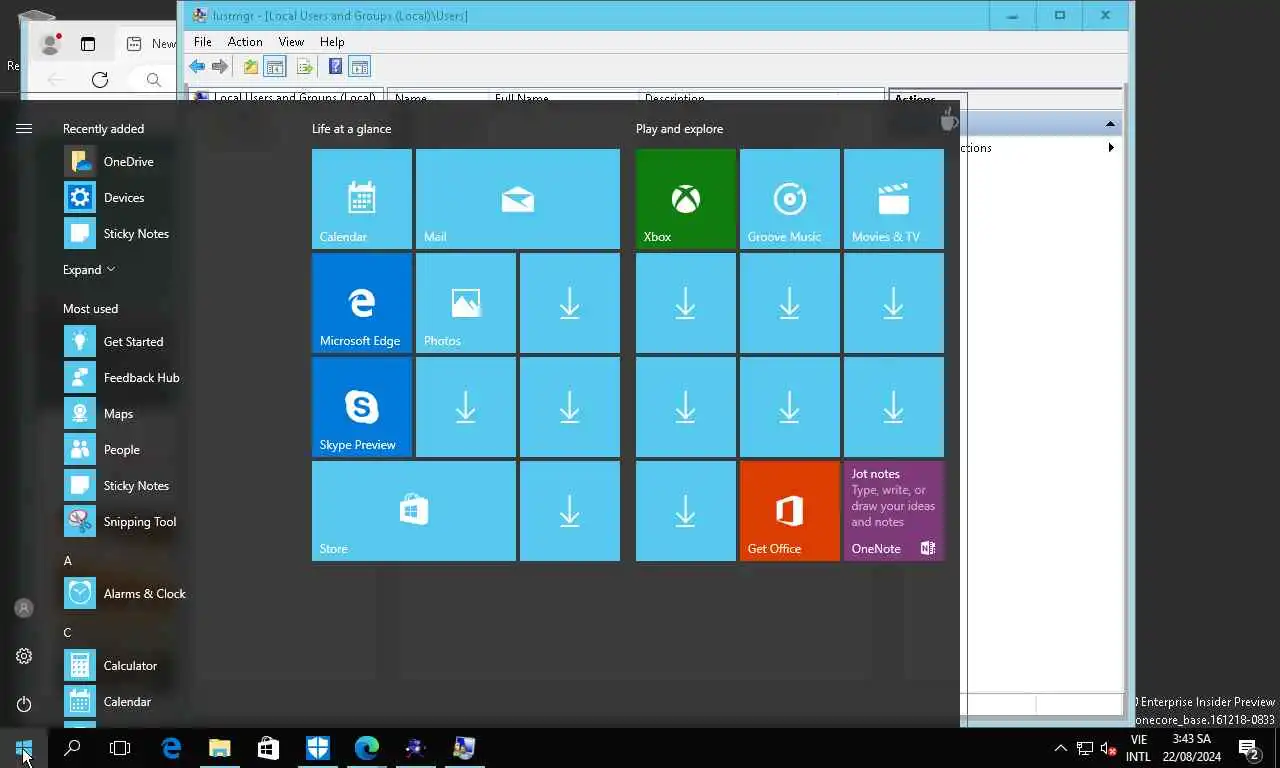This screenshot has height=768, width=1280.
Task: Toggle Show/Hide Action Pane toolbar icon
Action: [x=360, y=67]
